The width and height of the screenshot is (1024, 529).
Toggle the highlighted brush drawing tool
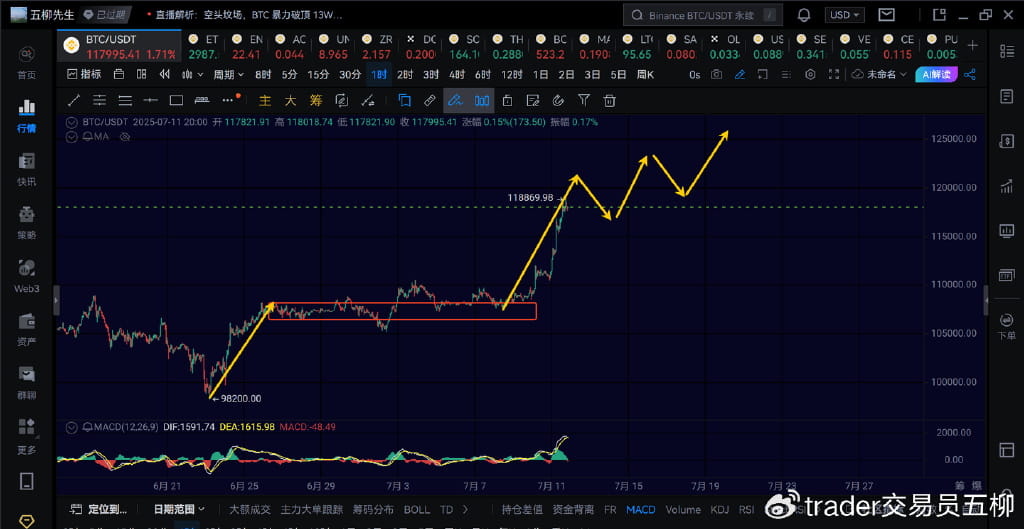click(x=456, y=101)
